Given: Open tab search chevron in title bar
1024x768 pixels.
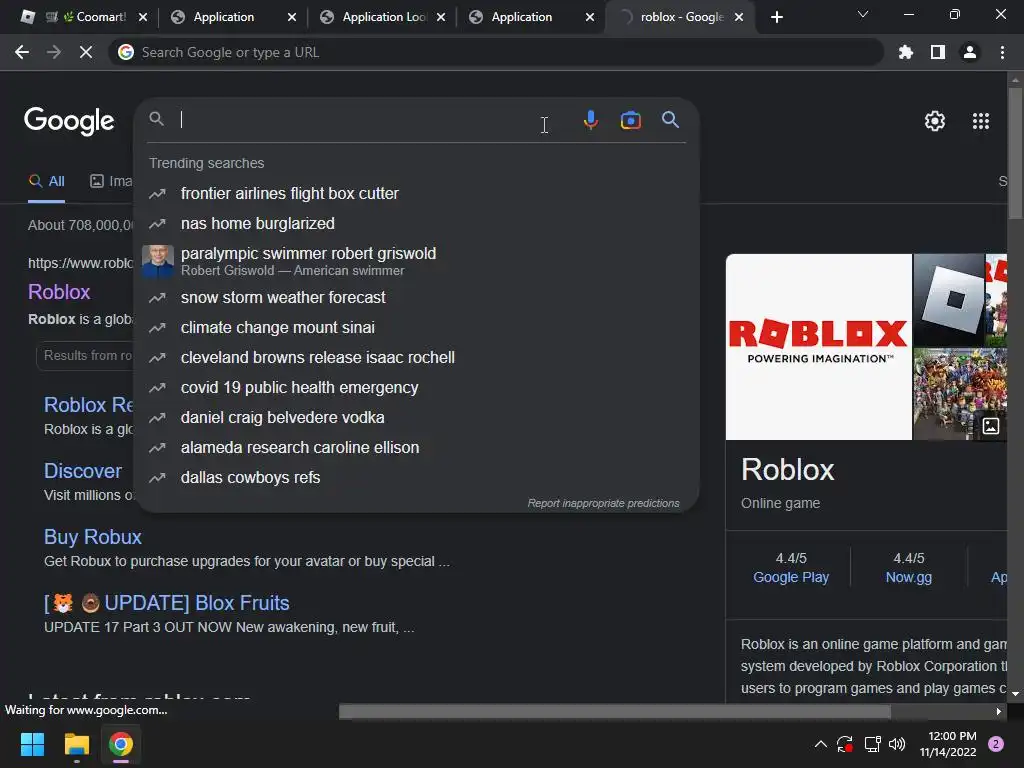Looking at the screenshot, I should 863,14.
